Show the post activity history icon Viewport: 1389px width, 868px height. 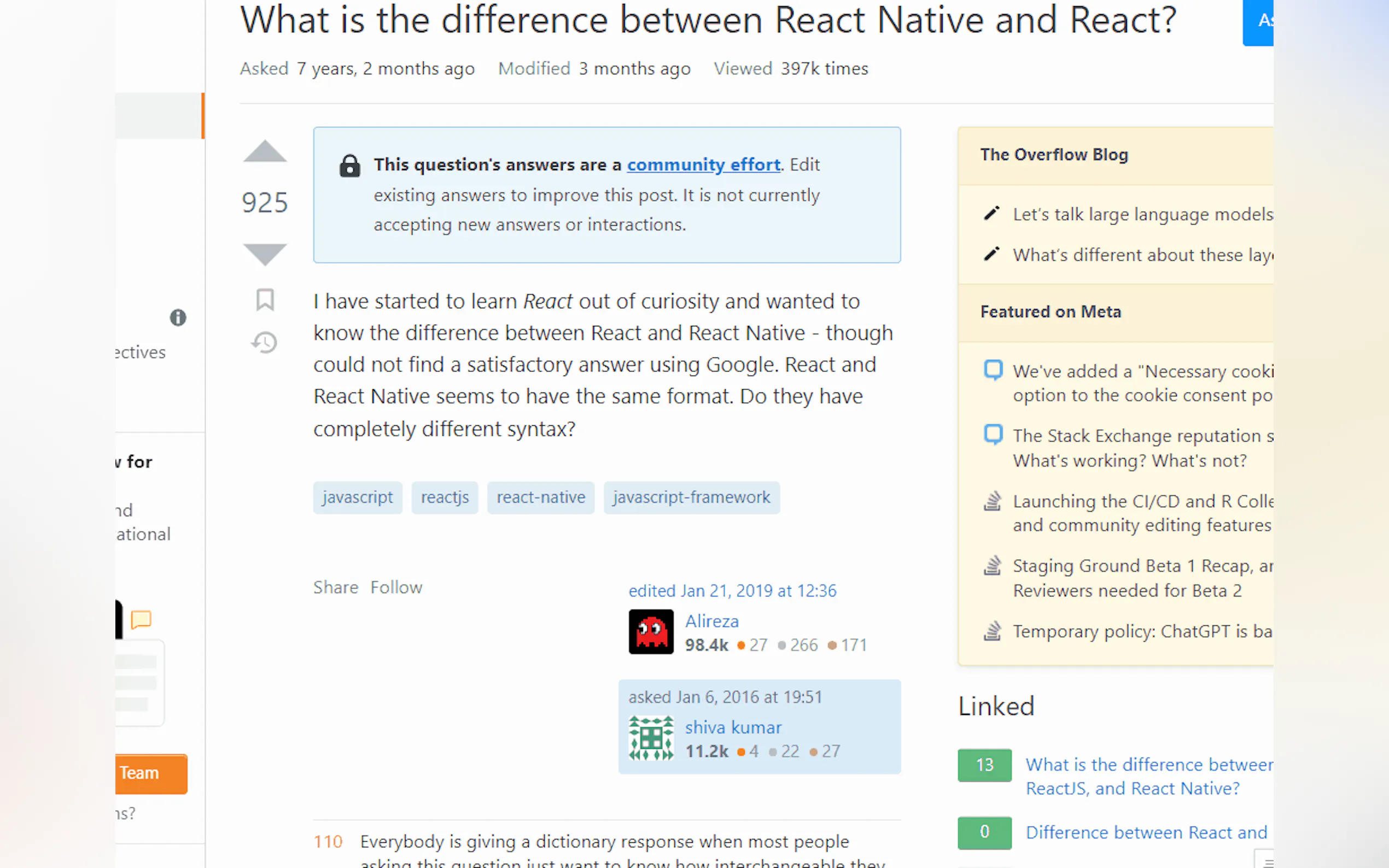pos(265,343)
